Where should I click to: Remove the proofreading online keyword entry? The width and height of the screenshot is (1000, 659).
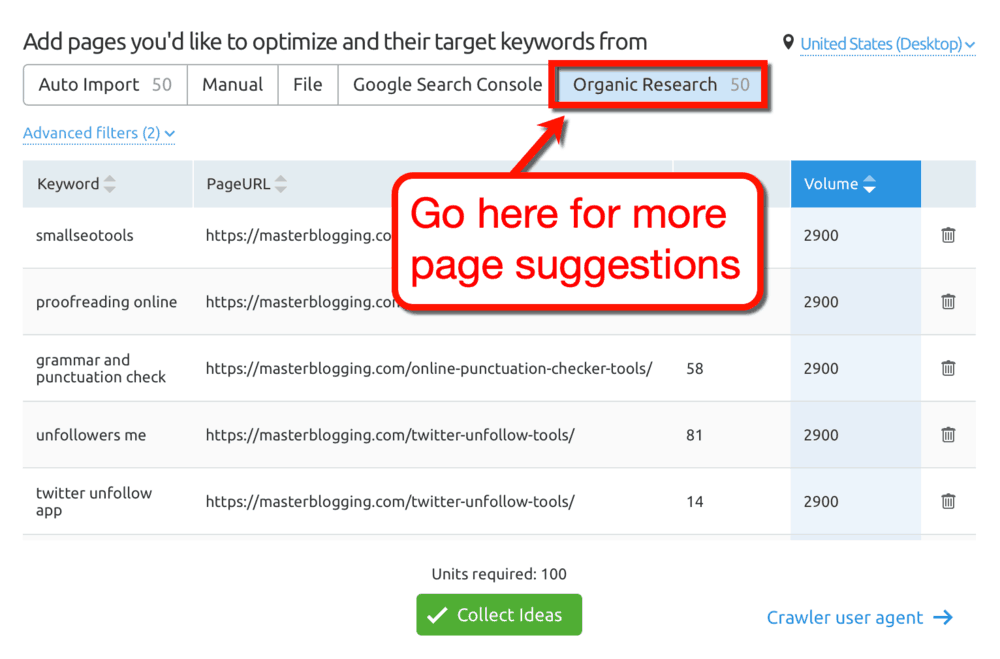[x=948, y=302]
